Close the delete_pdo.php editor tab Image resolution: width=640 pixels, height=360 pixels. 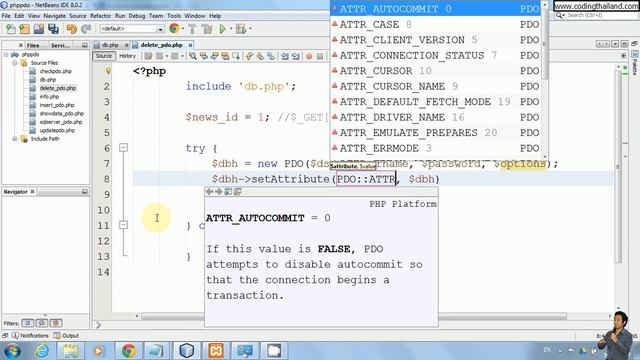(x=190, y=45)
